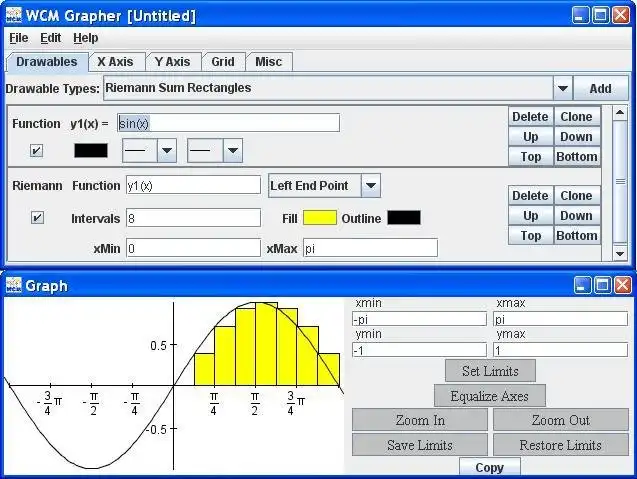Viewport: 637px width, 479px height.
Task: Click the y1(x) function input field
Action: coord(228,123)
